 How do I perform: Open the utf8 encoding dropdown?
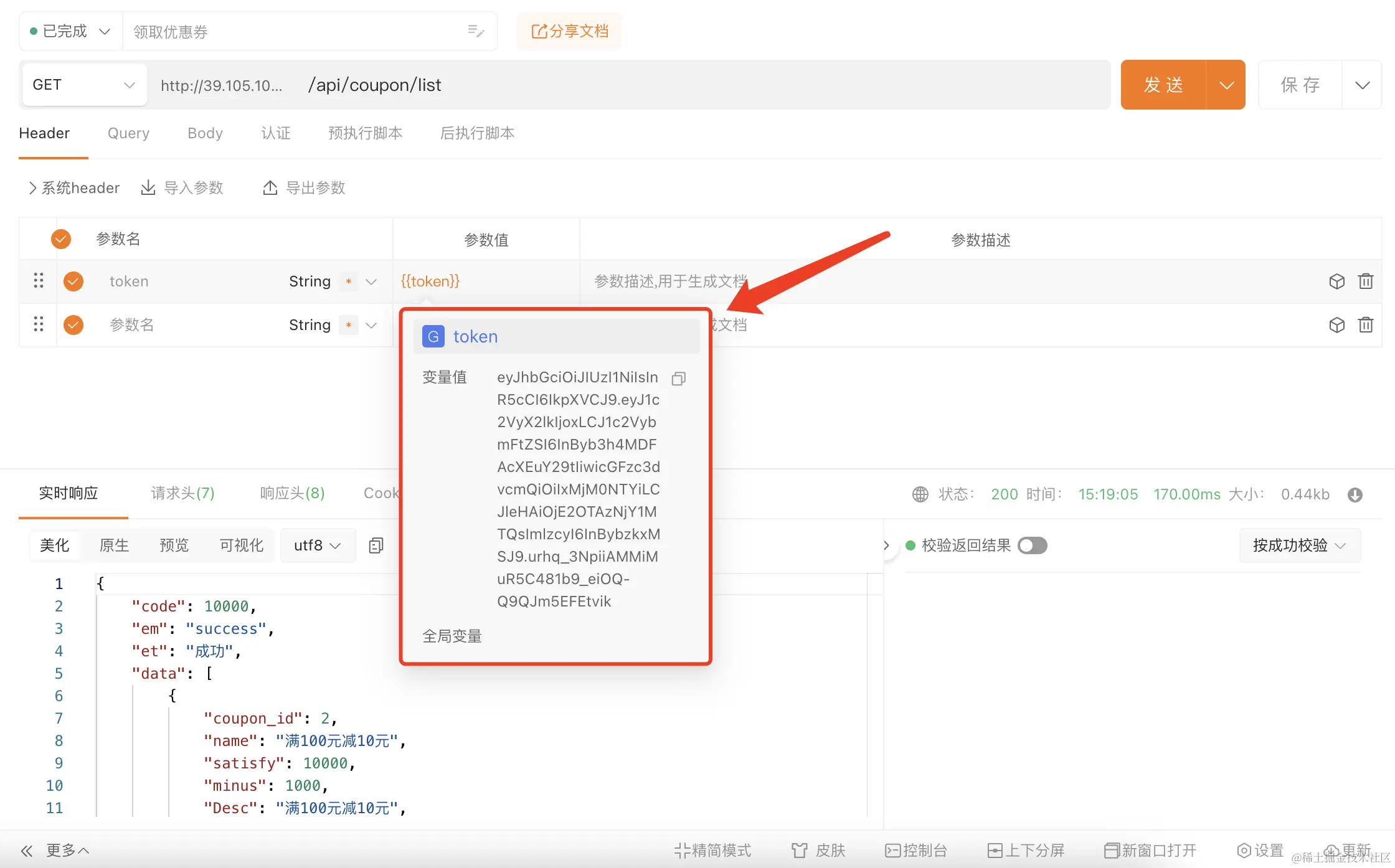(x=318, y=545)
